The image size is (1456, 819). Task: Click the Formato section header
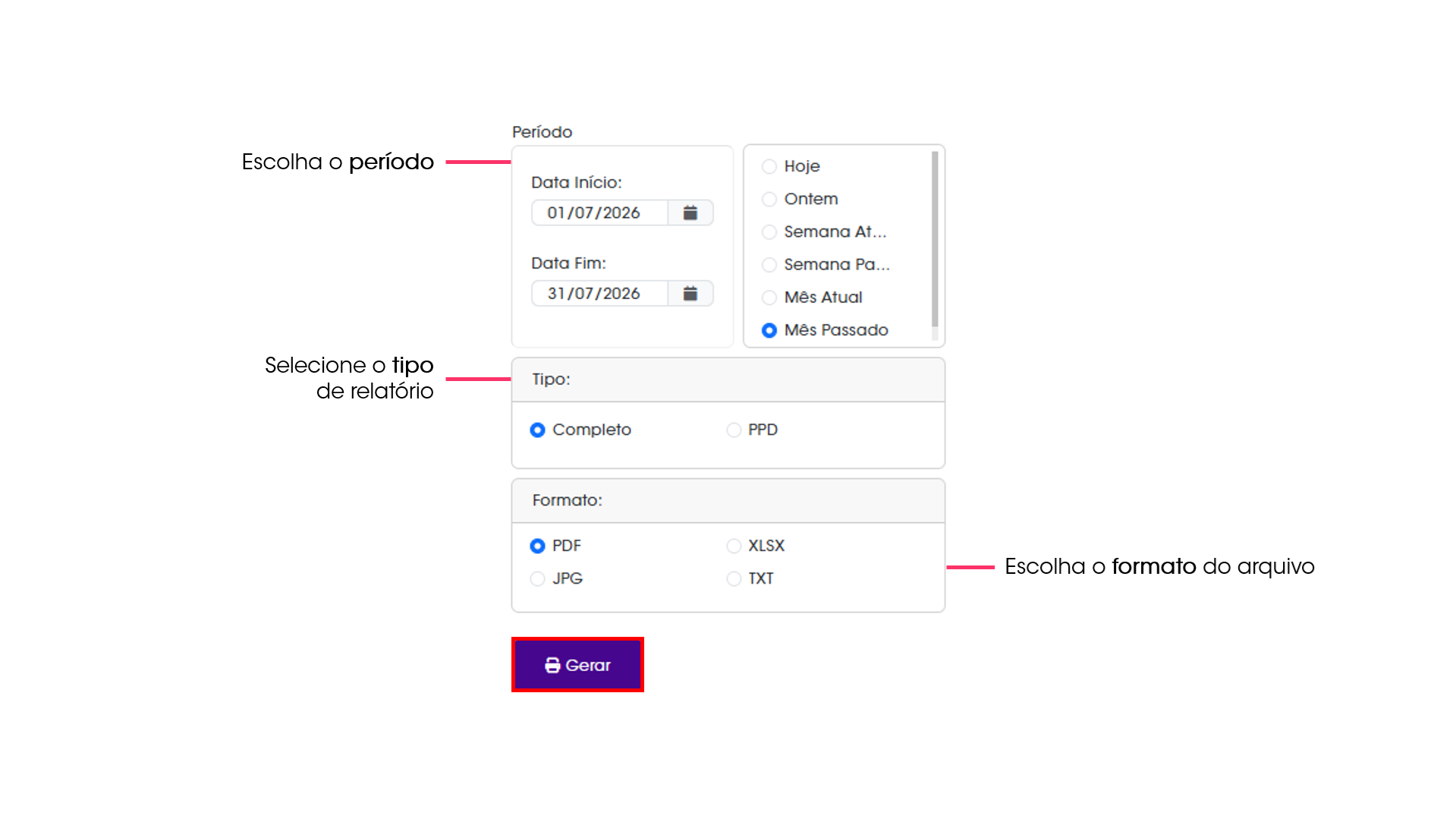tap(728, 500)
